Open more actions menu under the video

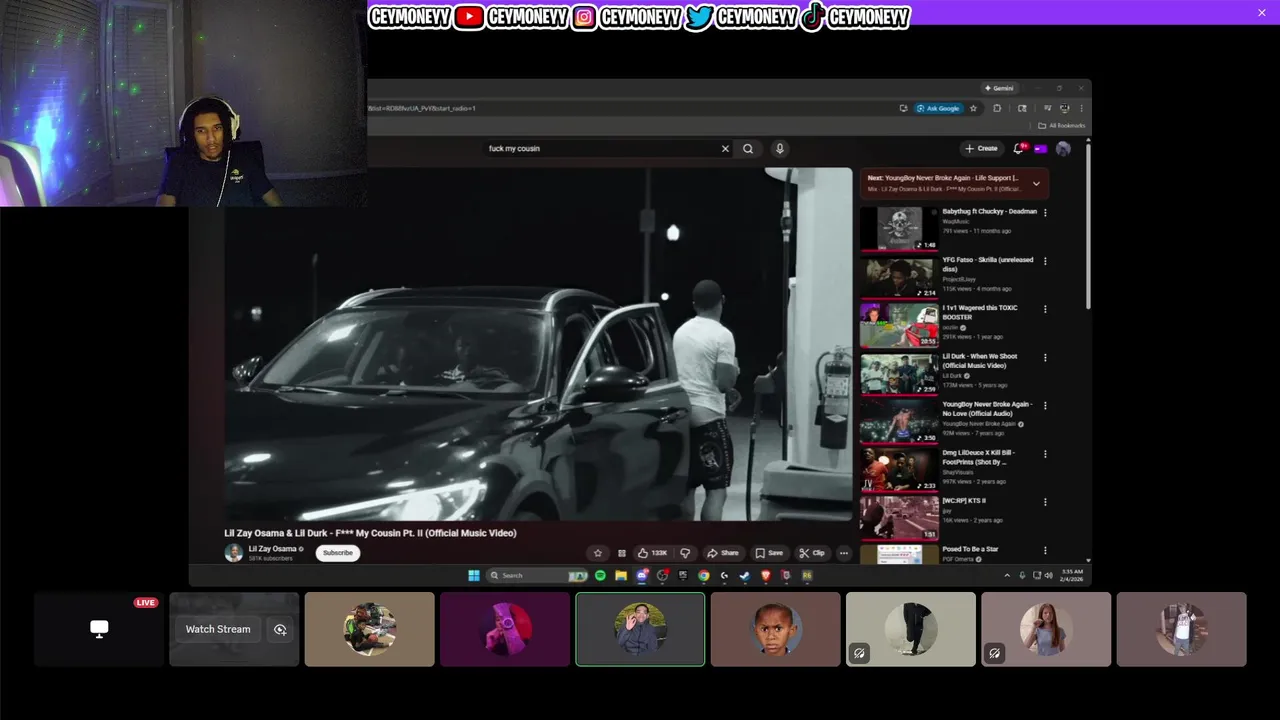click(844, 553)
